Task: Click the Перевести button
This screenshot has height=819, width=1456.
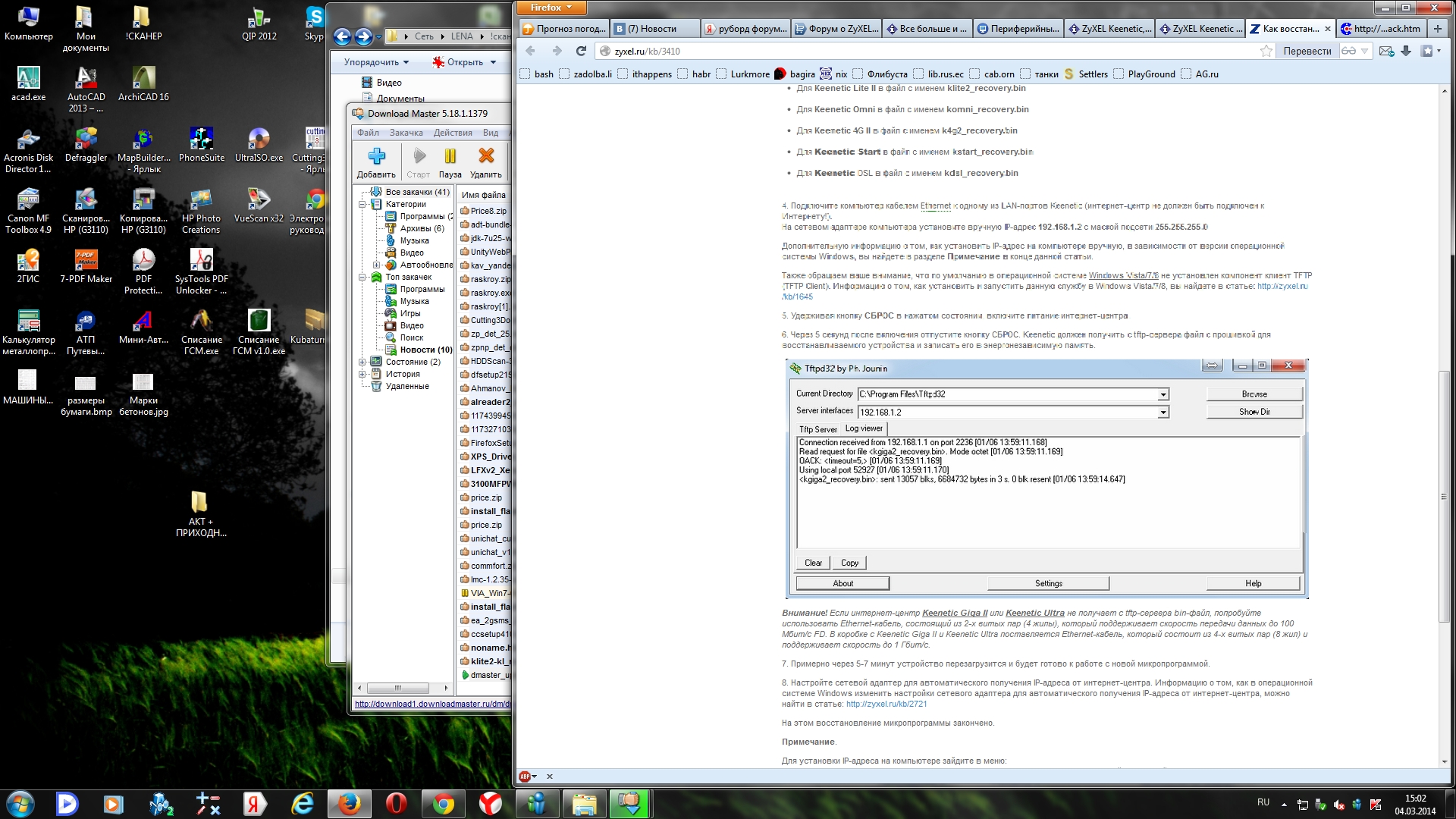Action: click(x=1307, y=51)
